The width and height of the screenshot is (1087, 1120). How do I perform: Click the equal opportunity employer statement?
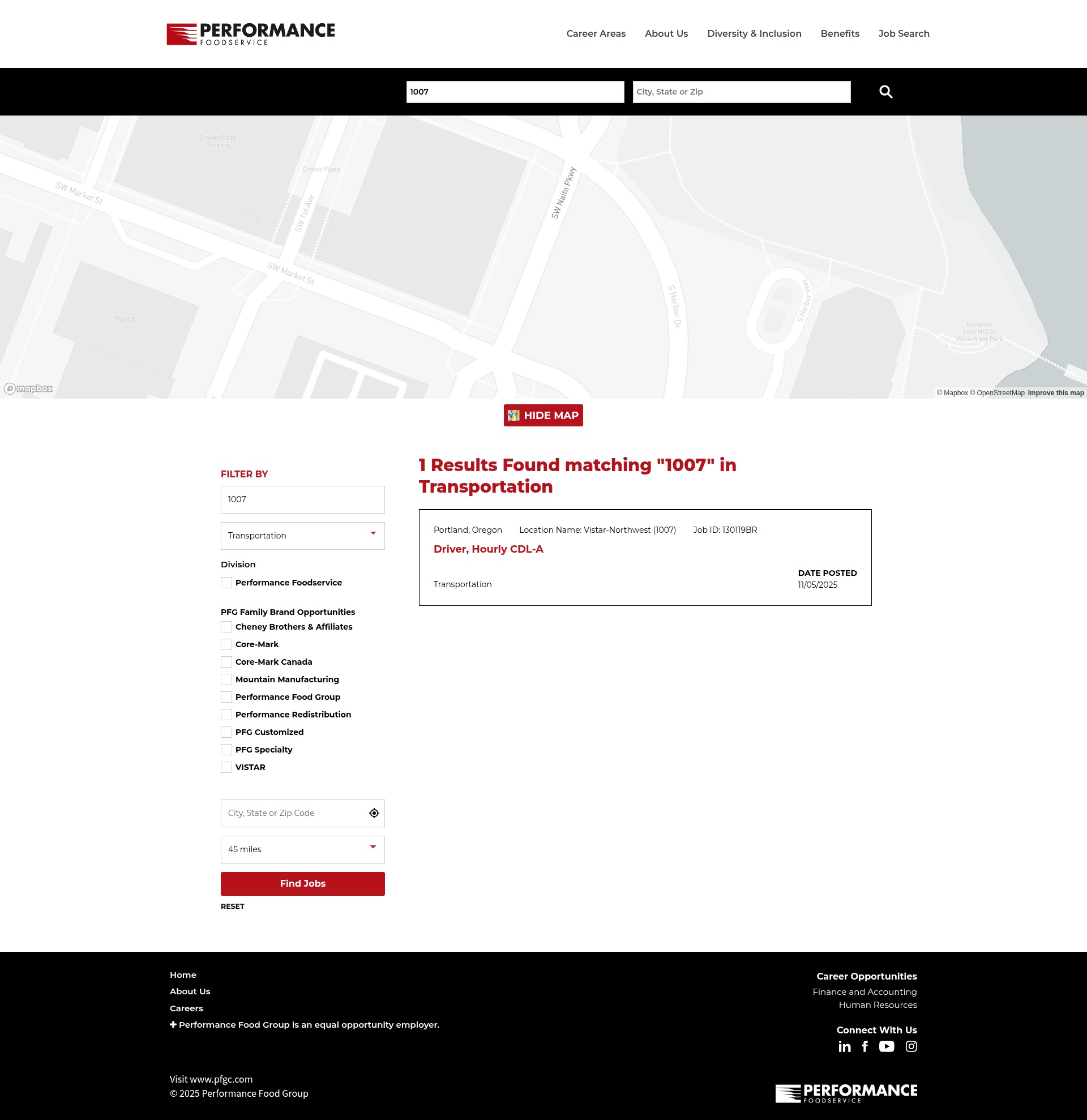309,1025
